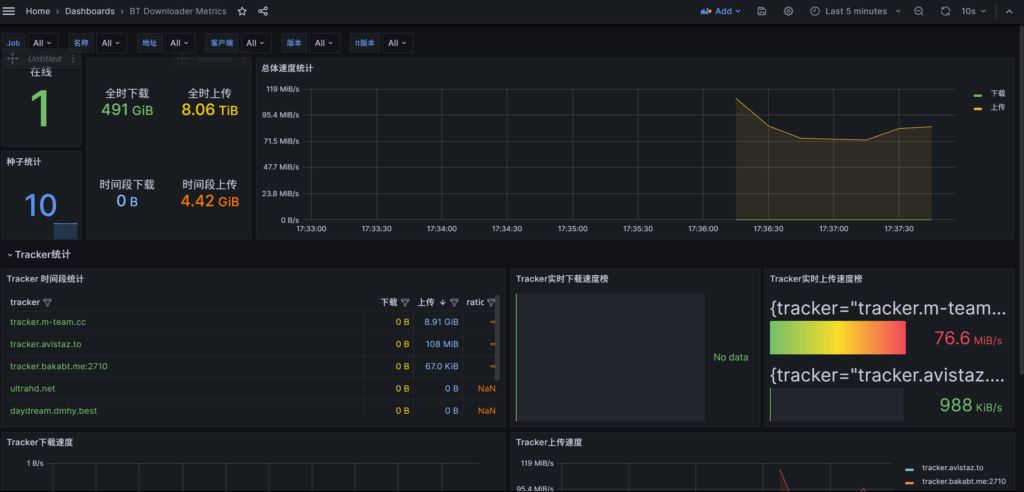Viewport: 1024px width, 492px height.
Task: Open the three-dot menu of the 在线 panel
Action: pyautogui.click(x=73, y=59)
